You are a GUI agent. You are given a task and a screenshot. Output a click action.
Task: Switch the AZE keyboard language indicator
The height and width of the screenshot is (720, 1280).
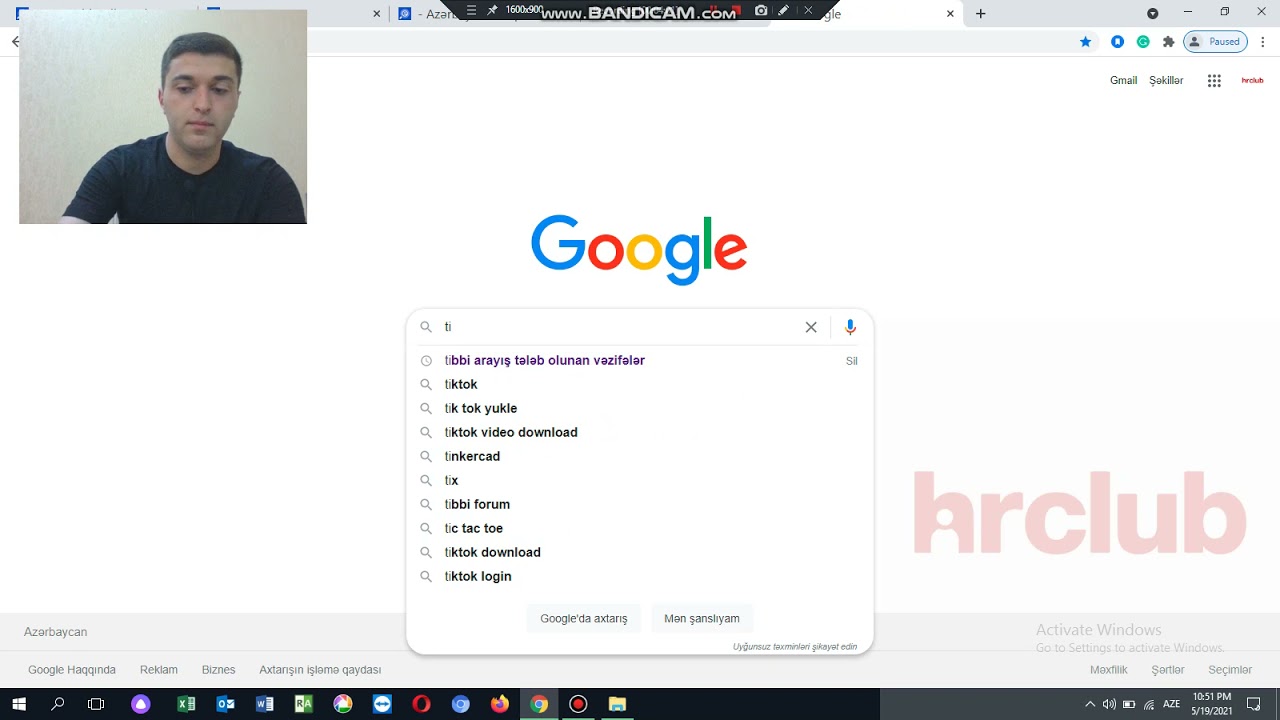(x=1171, y=704)
